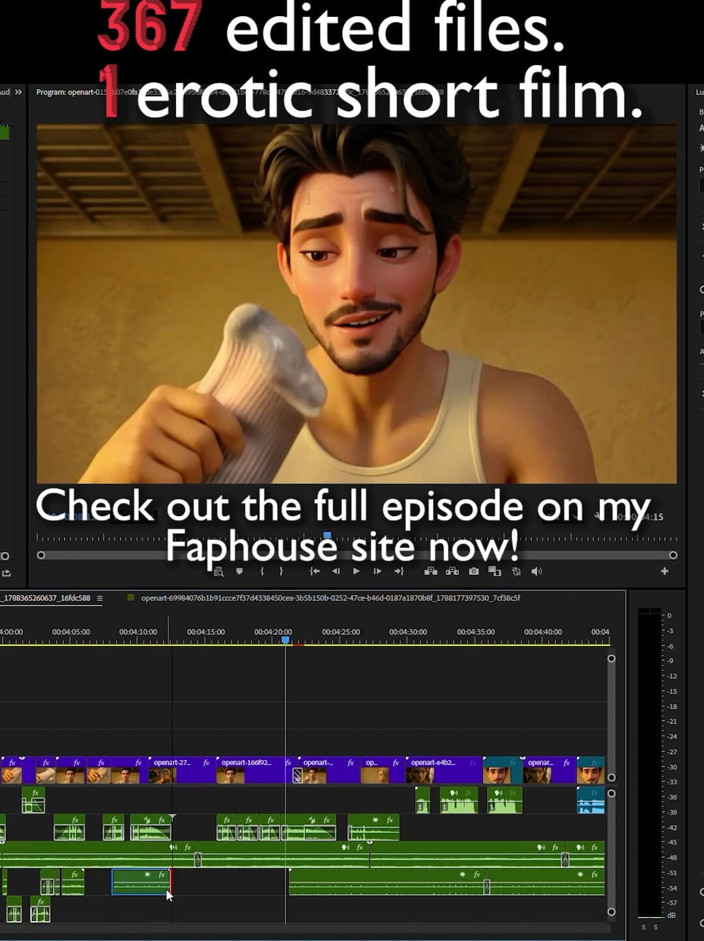The image size is (704, 941).
Task: Click 00:04:10:00 on the time ruler
Action: point(138,632)
